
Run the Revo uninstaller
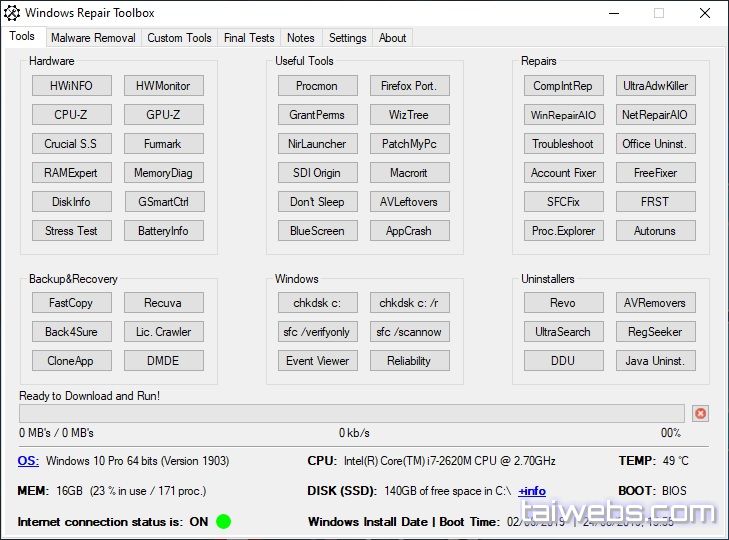563,303
